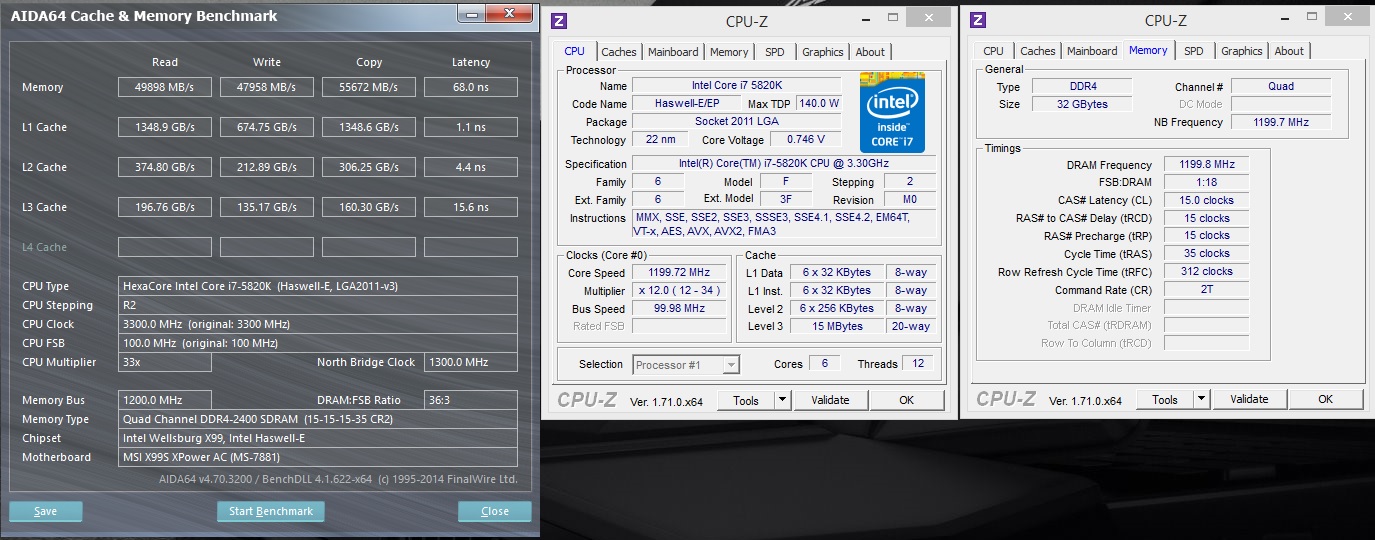Switch to Caches tab in left CPU-Z window
The height and width of the screenshot is (540, 1375).
point(619,52)
